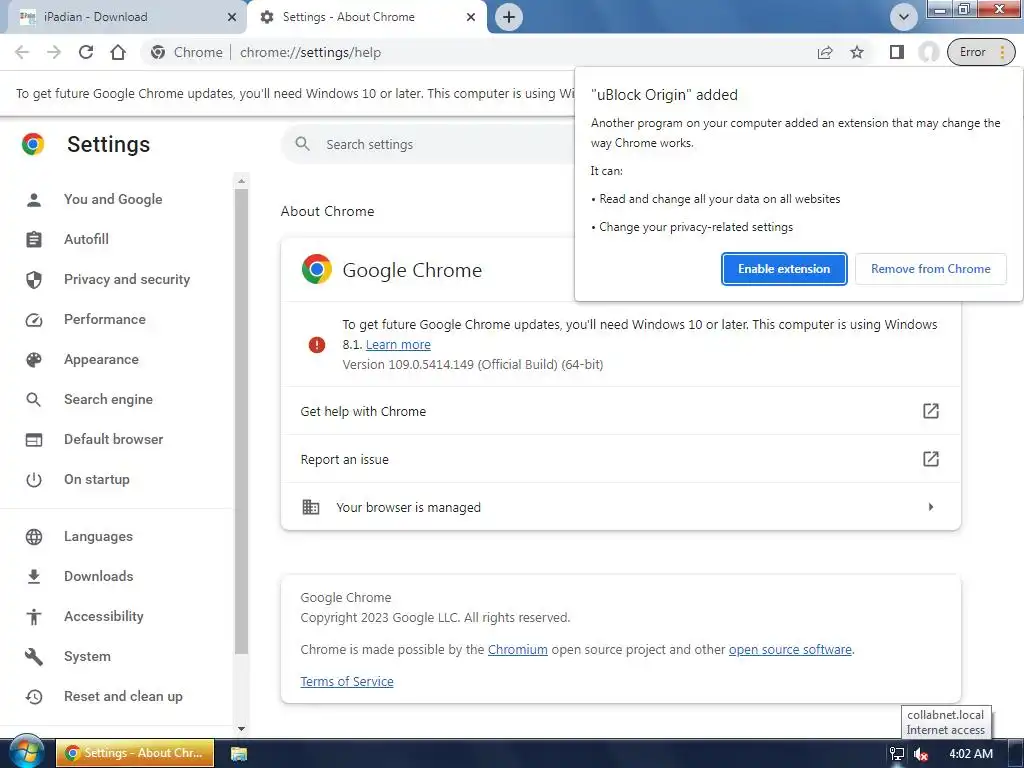Close the Settings - About Chrome tab
The width and height of the screenshot is (1024, 768).
click(470, 17)
